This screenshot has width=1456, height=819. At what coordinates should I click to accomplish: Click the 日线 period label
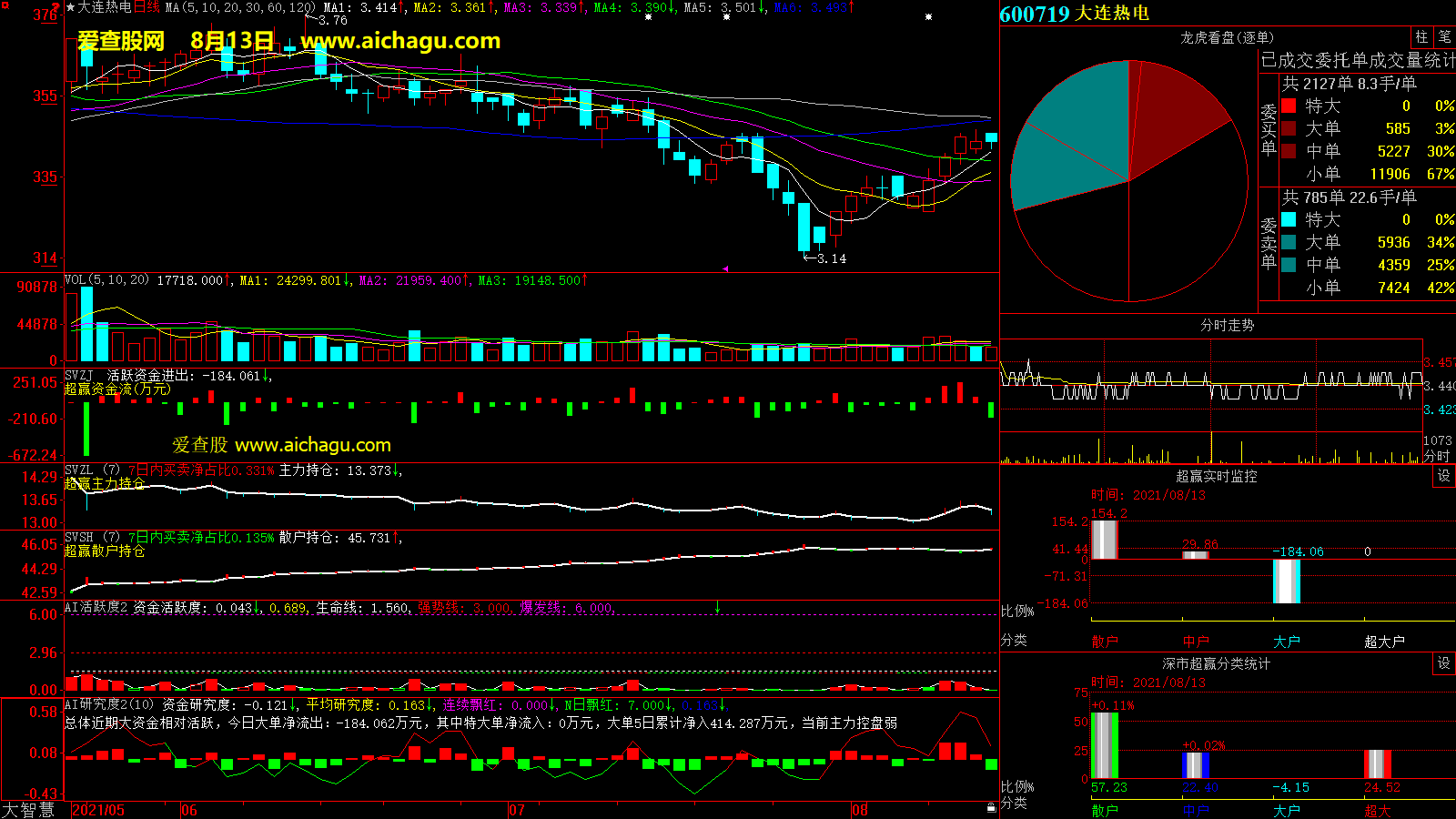pos(147,7)
